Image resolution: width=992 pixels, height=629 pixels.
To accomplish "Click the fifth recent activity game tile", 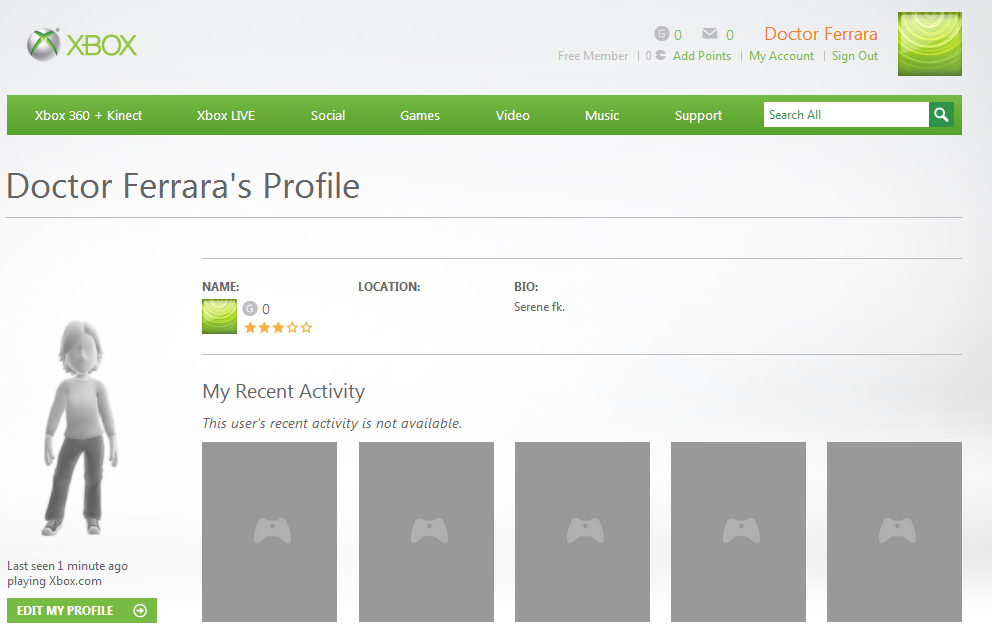I will pyautogui.click(x=895, y=532).
